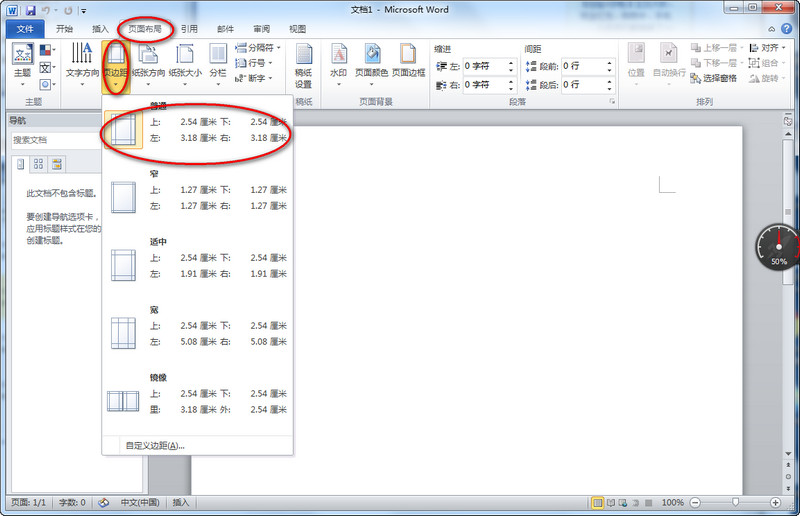Choose the 适中 moderate margins preset
The height and width of the screenshot is (516, 800).
tap(197, 263)
